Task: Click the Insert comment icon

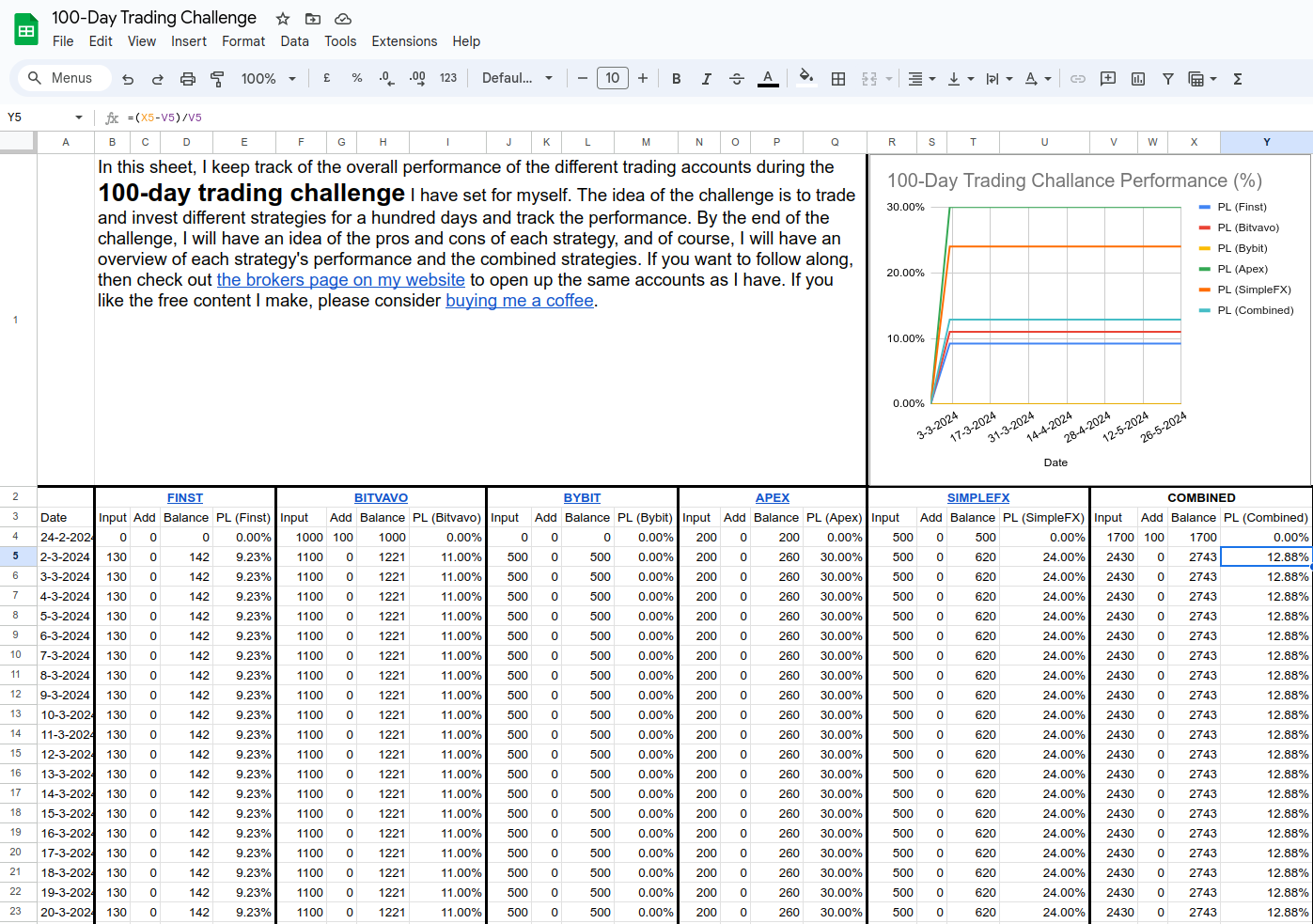Action: click(x=1108, y=79)
